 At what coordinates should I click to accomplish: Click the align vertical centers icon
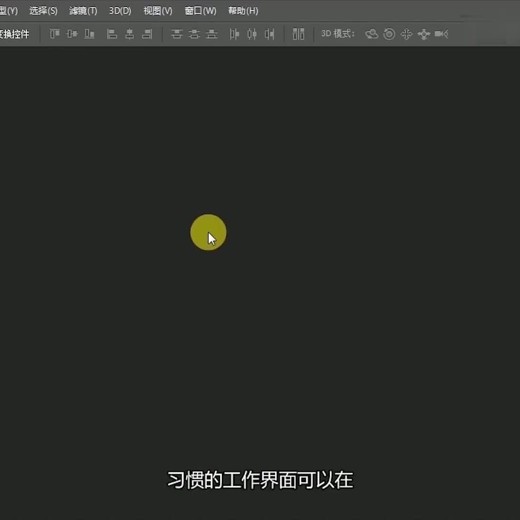(72, 34)
